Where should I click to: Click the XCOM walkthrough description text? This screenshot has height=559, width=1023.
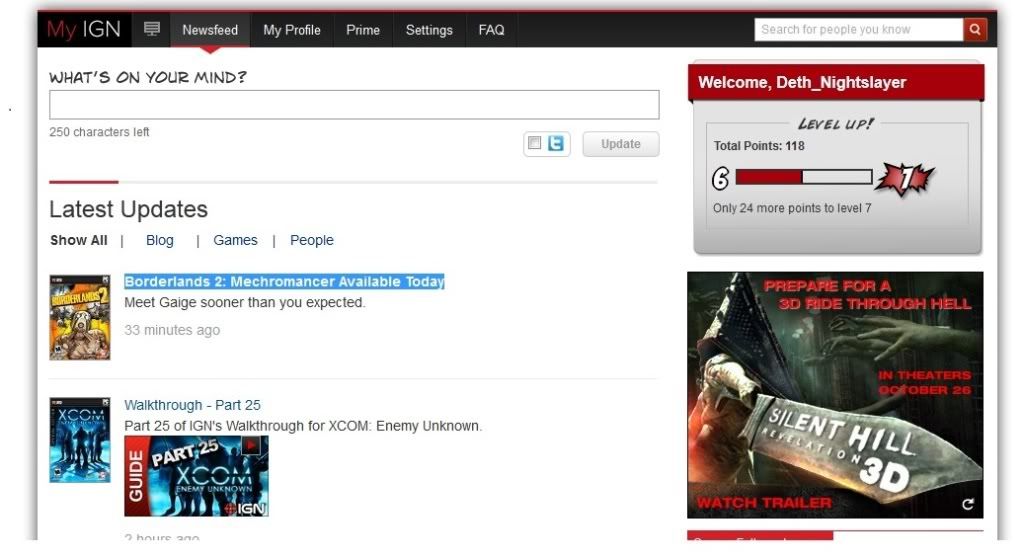303,426
